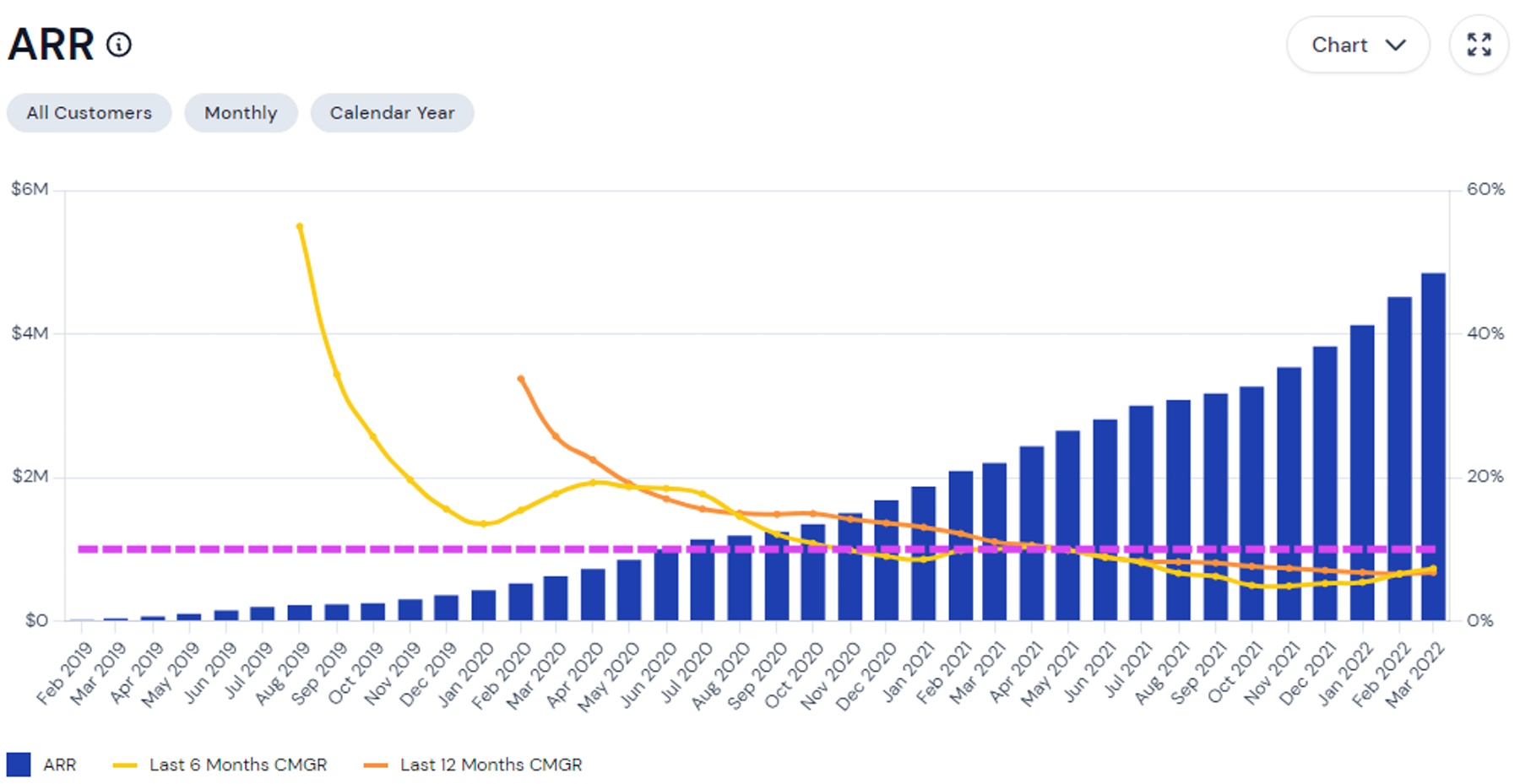Click the Aug 2019 yellow CMGR start point
The width and height of the screenshot is (1520, 784).
[x=300, y=226]
